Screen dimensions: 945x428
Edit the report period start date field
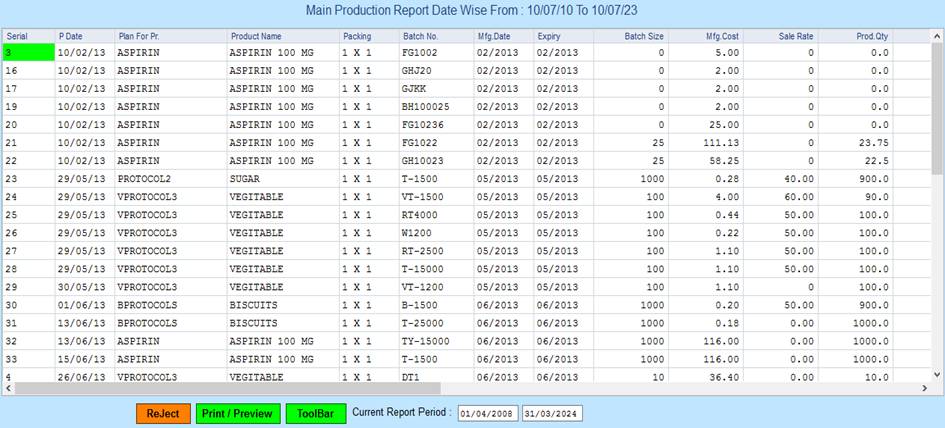[487, 413]
